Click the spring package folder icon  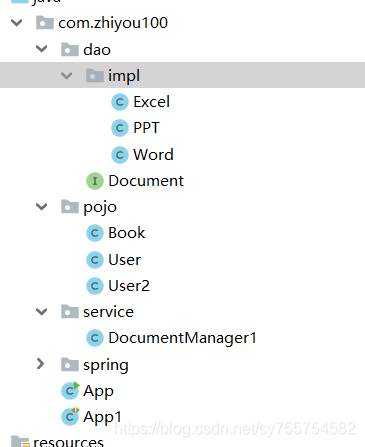[70, 364]
